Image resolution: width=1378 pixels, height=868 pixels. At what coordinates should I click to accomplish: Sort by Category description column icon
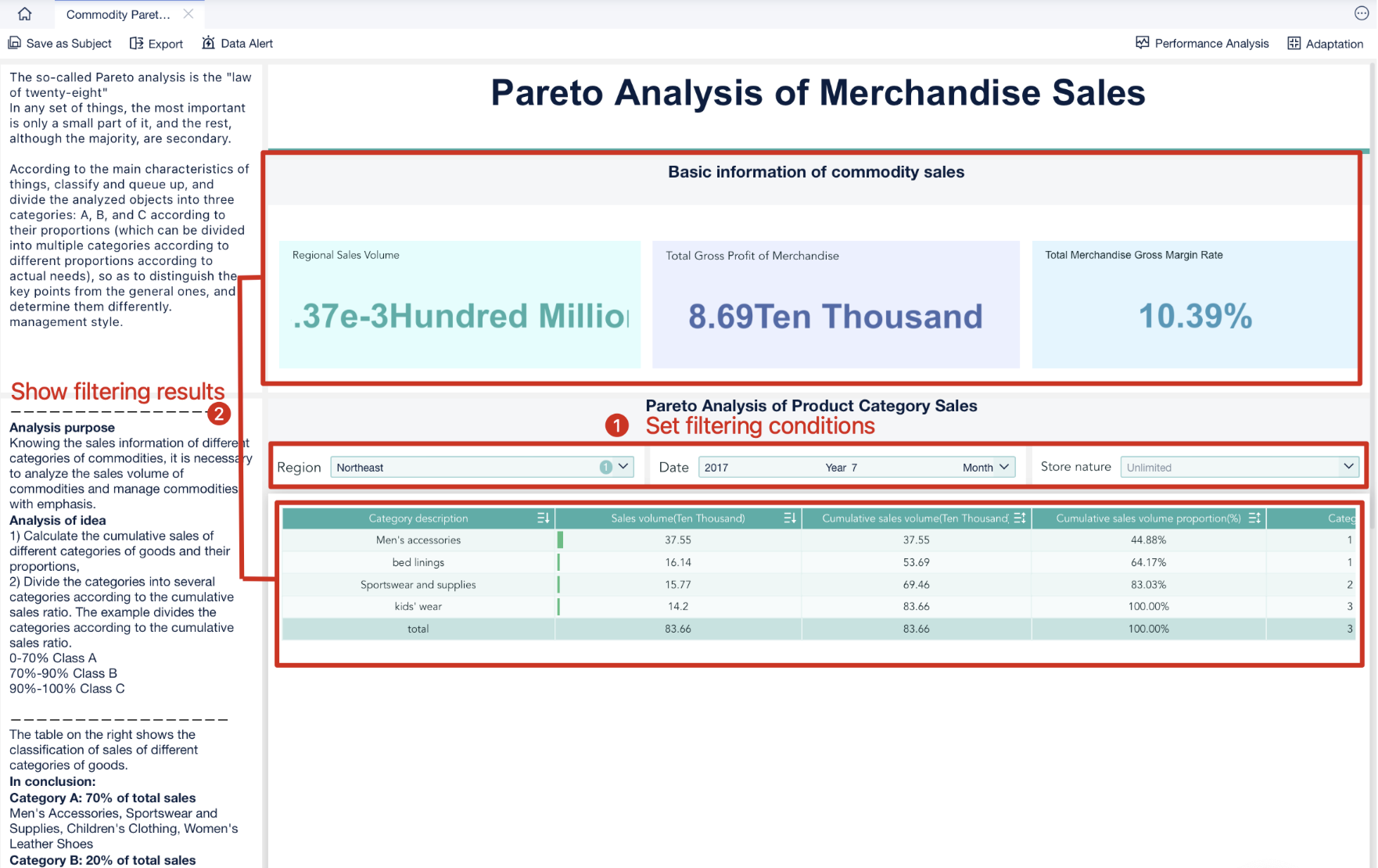[543, 518]
